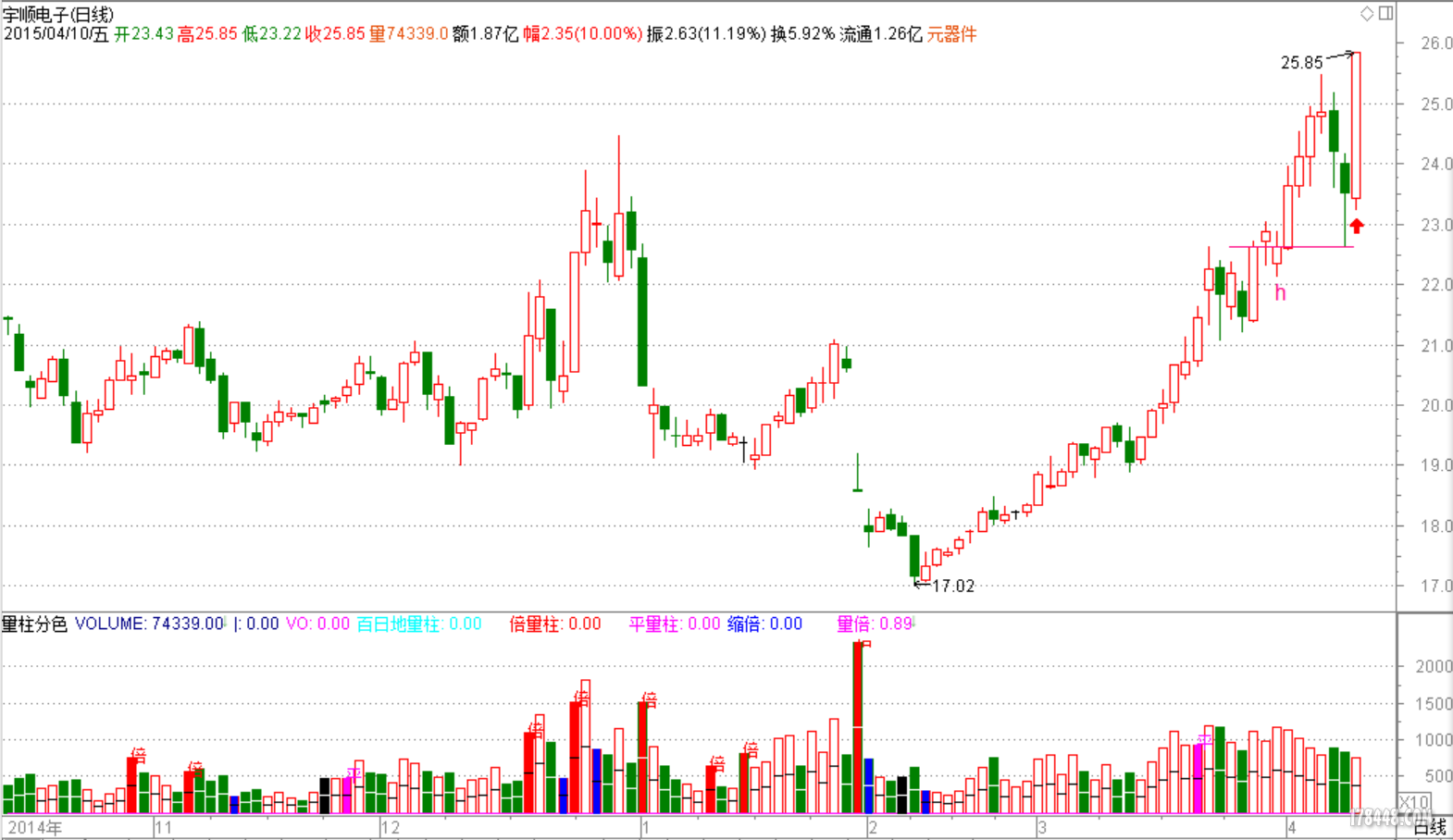Image resolution: width=1453 pixels, height=840 pixels.
Task: Click the month 12 marker on time axis
Action: (391, 827)
